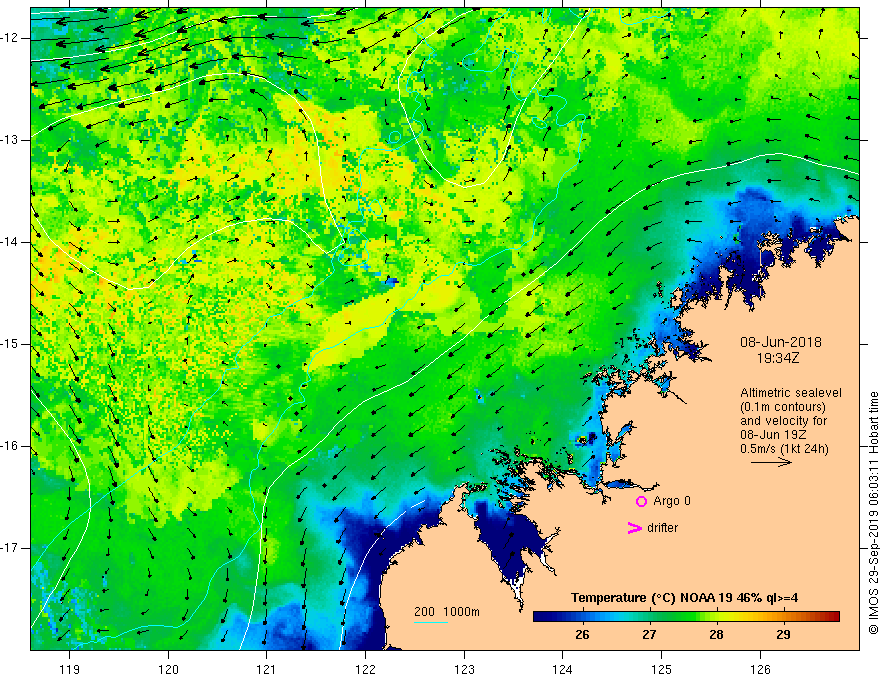Click the '(0.1m contours)' caption line

coord(783,407)
